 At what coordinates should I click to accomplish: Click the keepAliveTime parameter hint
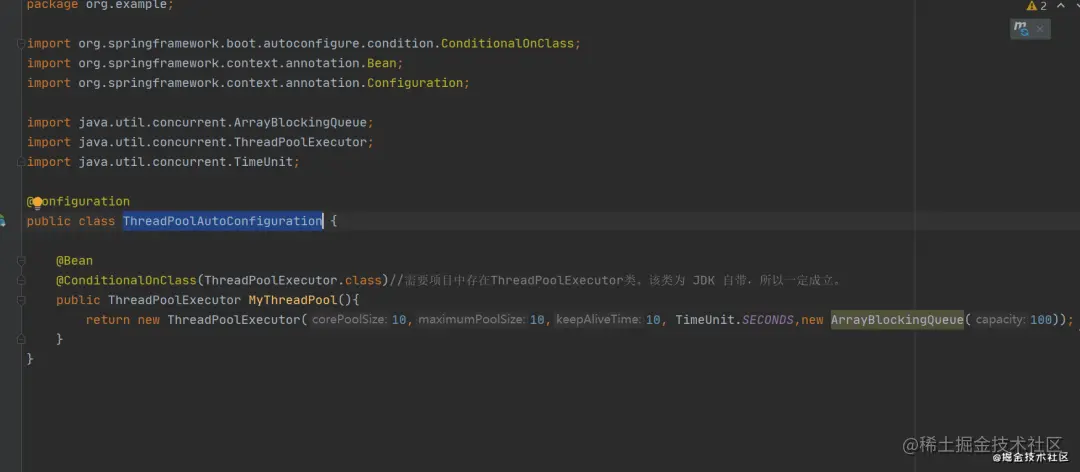599,320
